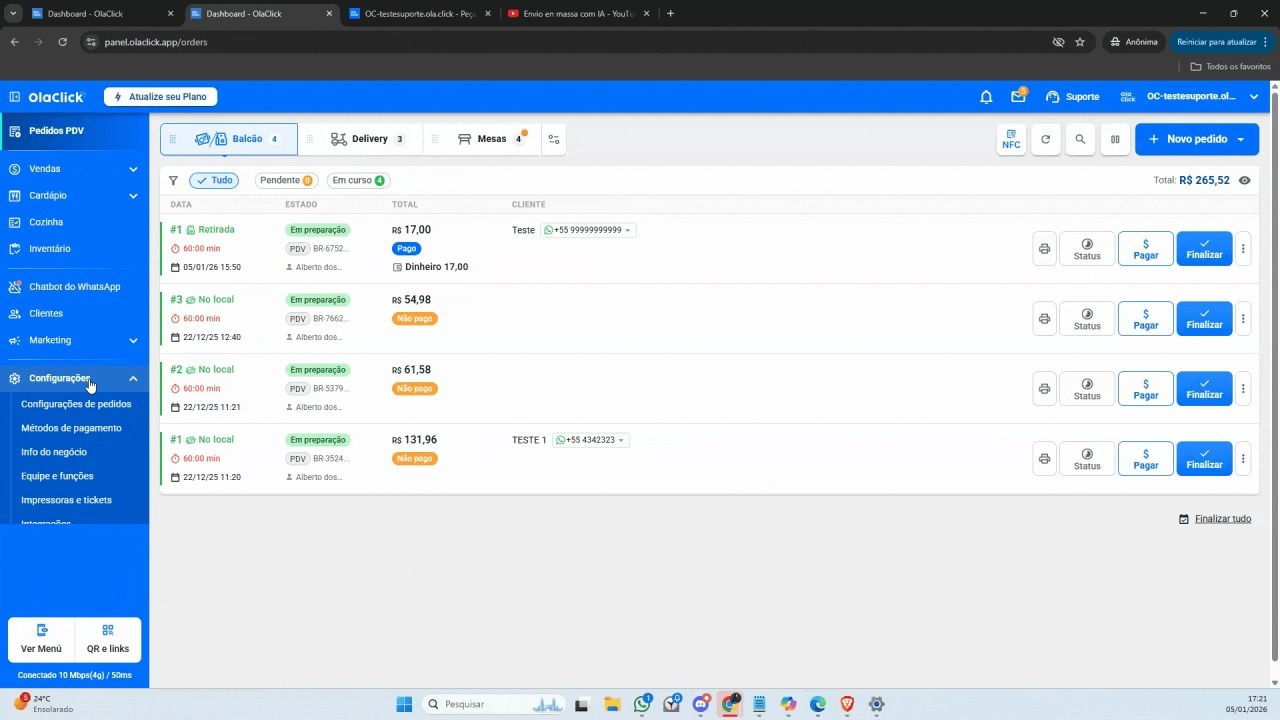Print the R$ 54,98 order

click(x=1044, y=319)
